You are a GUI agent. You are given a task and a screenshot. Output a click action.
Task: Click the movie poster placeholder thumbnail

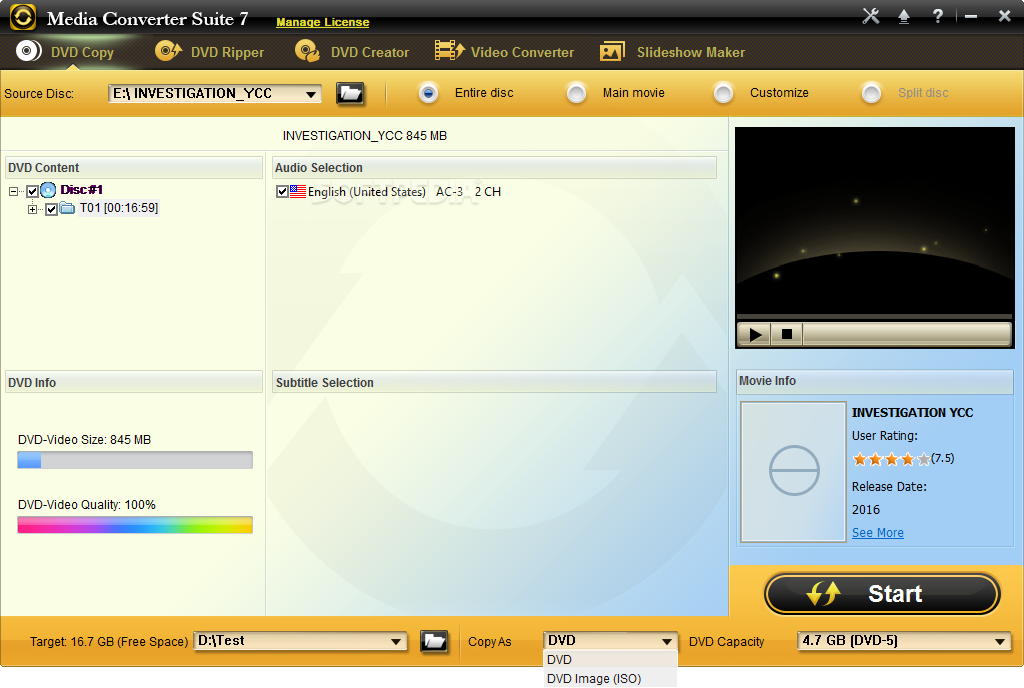[793, 471]
